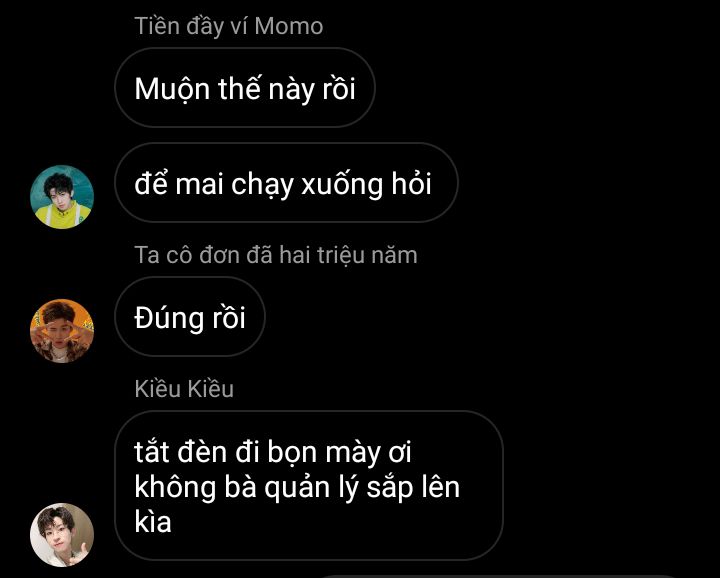The image size is (720, 578).
Task: Tap the "Kiều Kiều" sender label
Action: pos(184,388)
